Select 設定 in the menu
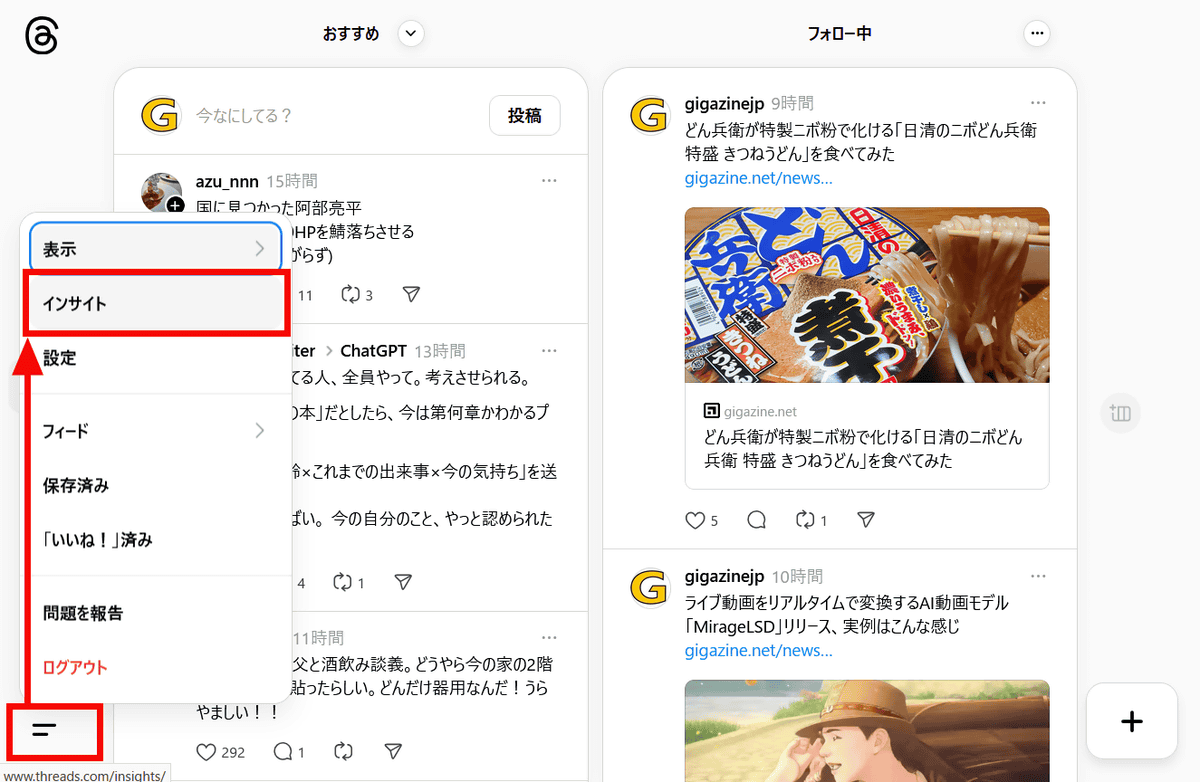 tap(158, 357)
